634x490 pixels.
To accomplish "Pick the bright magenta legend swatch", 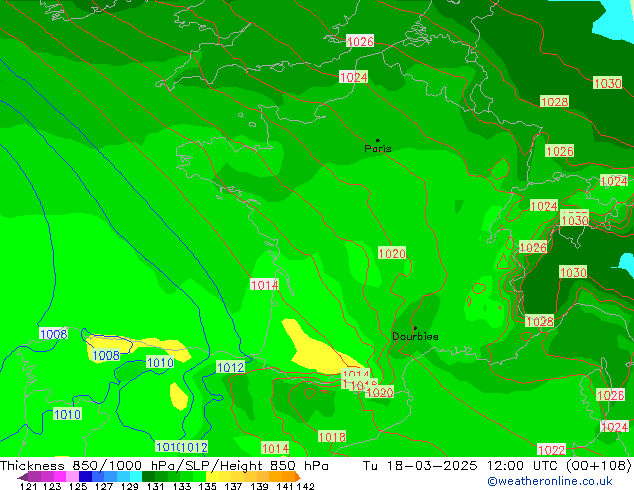I will click(x=59, y=477).
